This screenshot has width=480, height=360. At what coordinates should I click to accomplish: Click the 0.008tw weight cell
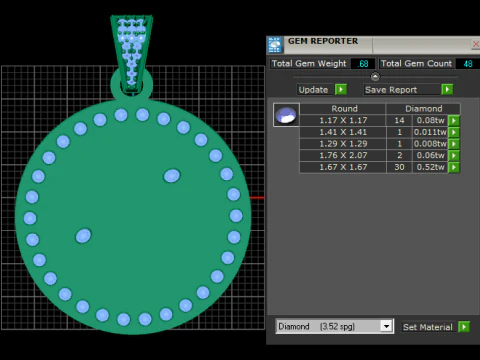tap(430, 144)
